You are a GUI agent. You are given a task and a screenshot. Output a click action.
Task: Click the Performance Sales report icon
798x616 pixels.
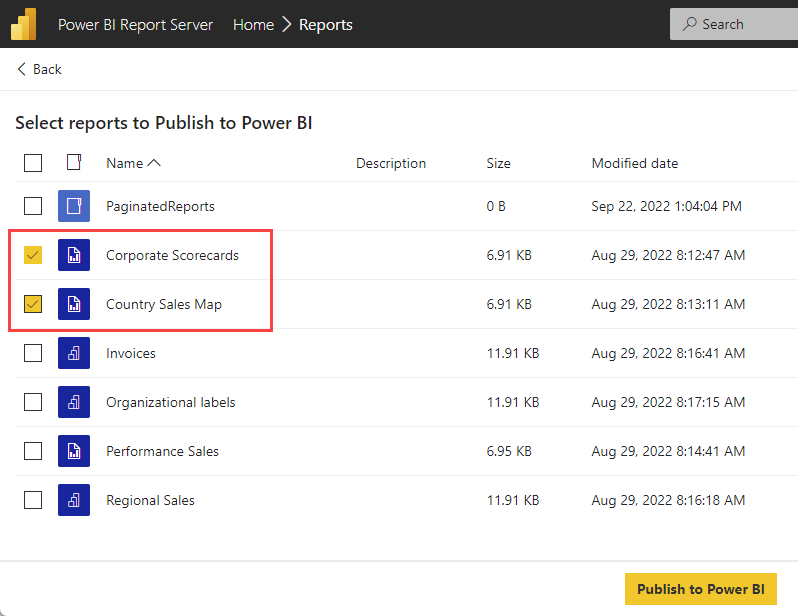(74, 451)
